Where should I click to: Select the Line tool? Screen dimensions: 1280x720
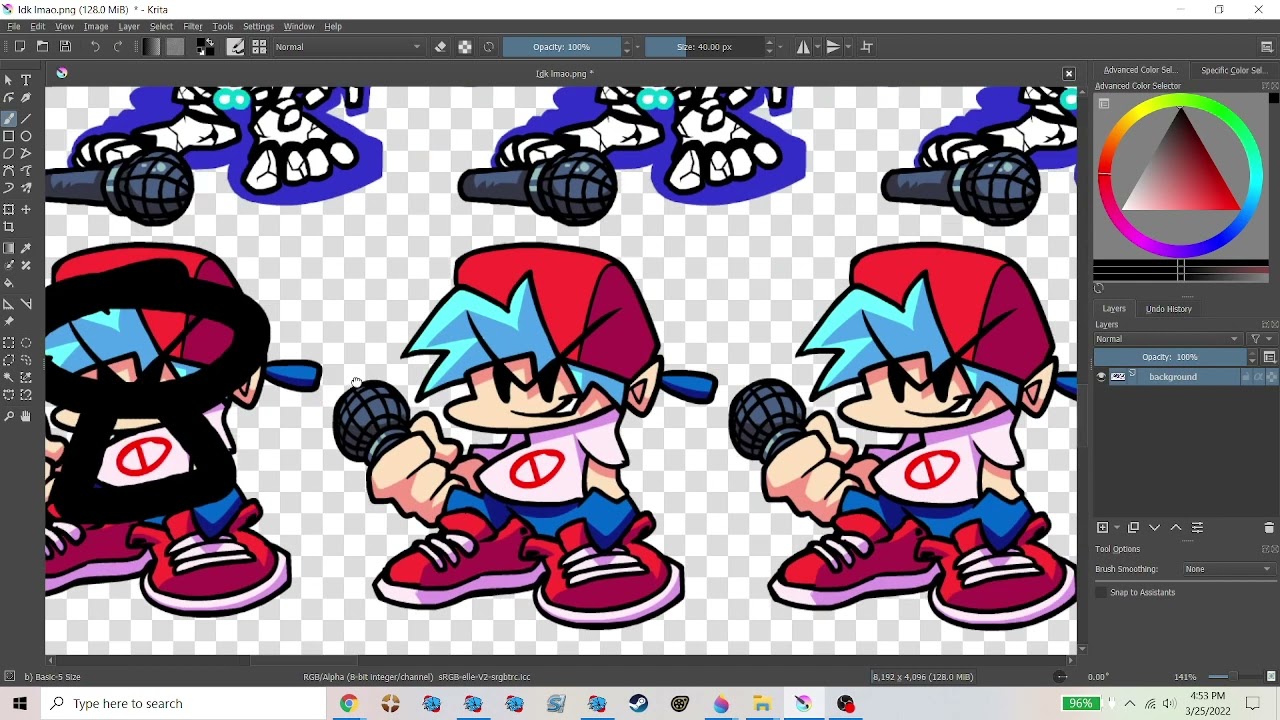(26, 118)
